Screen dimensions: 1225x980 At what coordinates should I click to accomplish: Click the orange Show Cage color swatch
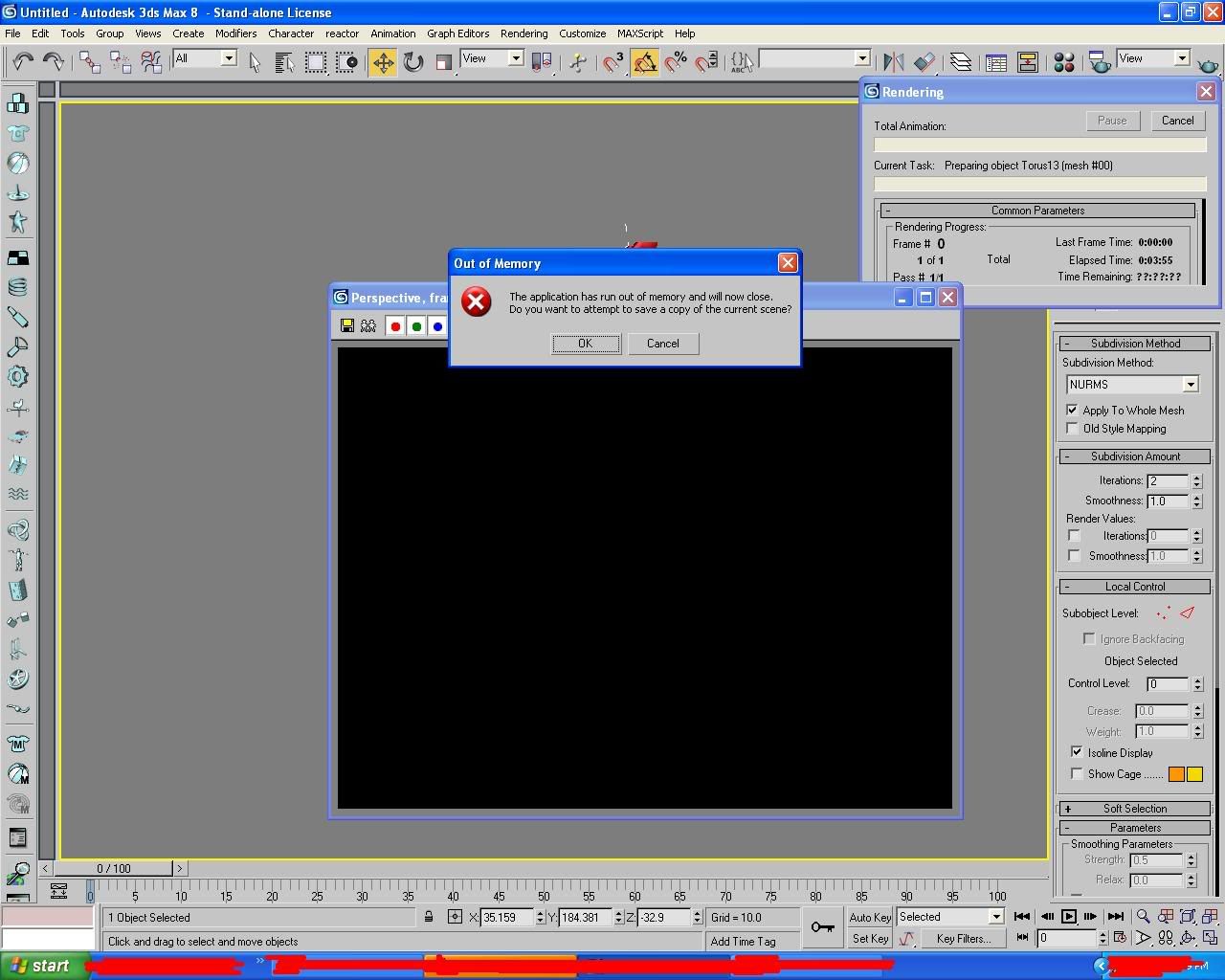tap(1176, 774)
